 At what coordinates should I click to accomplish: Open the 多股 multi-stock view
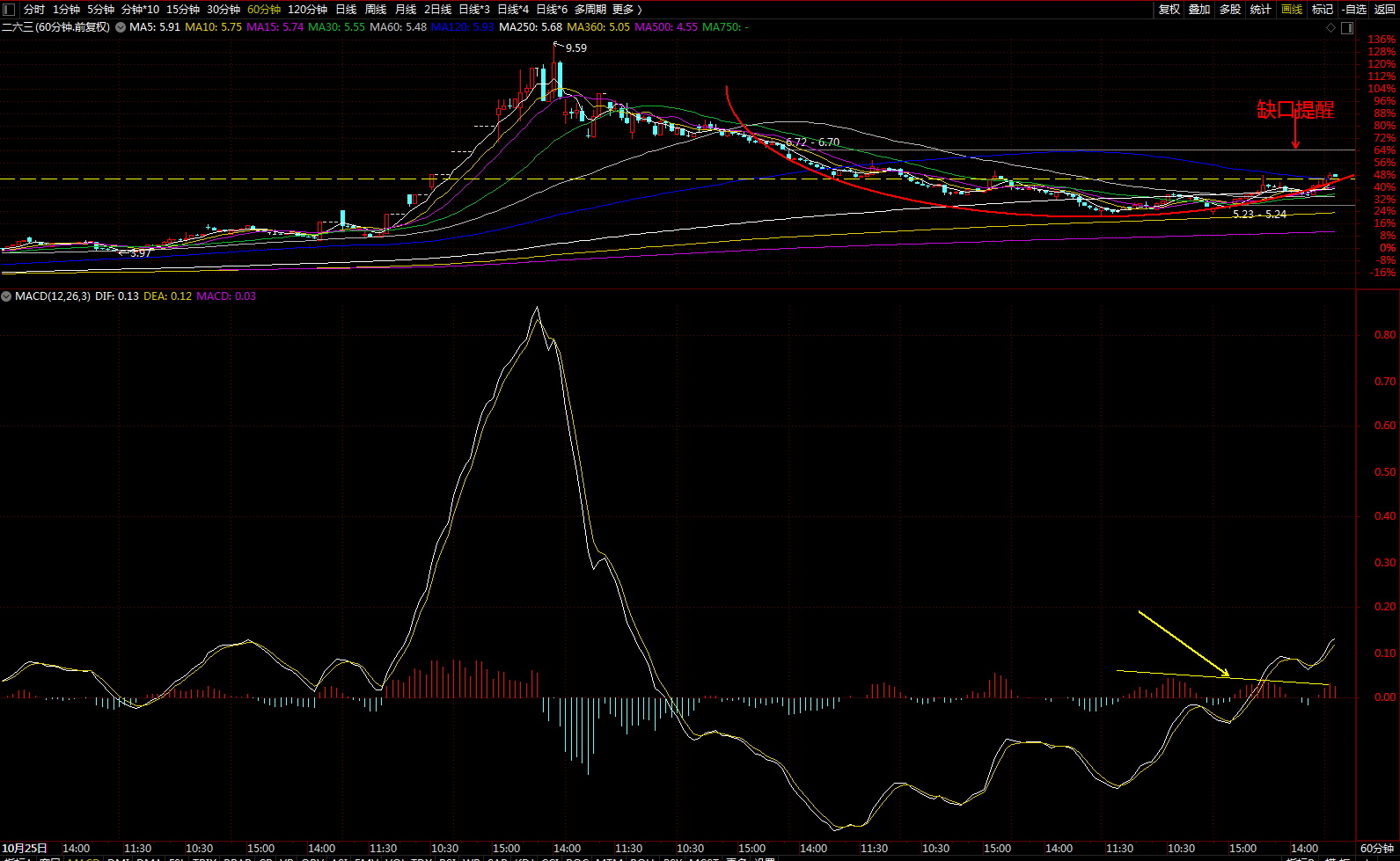point(1230,9)
